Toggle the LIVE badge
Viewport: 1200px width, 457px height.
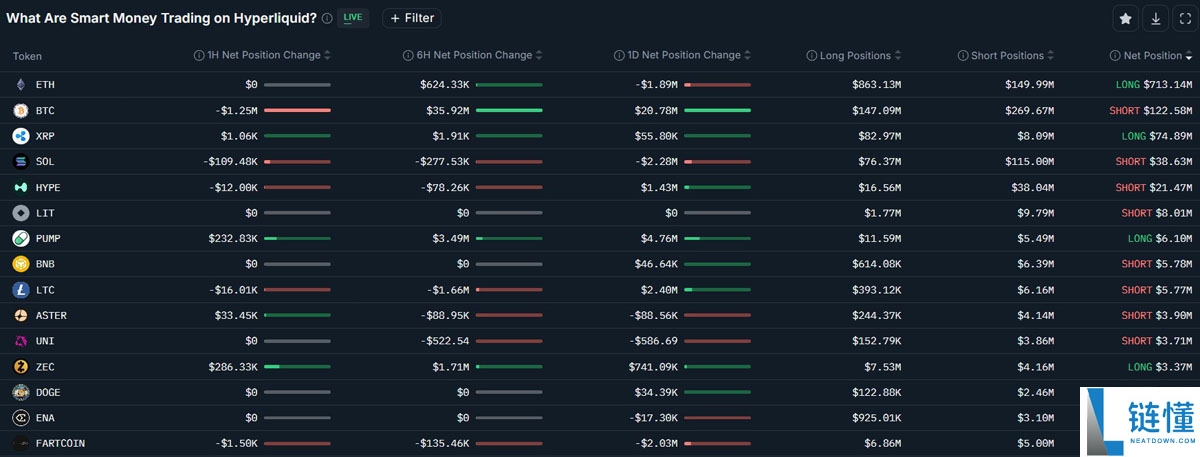click(352, 18)
